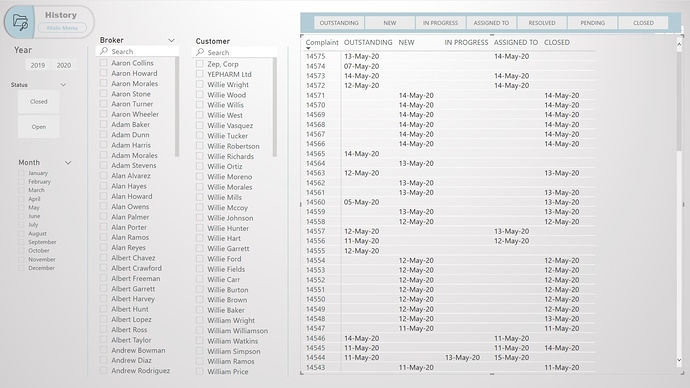Open the Main Menu button
The image size is (690, 388).
[62, 28]
